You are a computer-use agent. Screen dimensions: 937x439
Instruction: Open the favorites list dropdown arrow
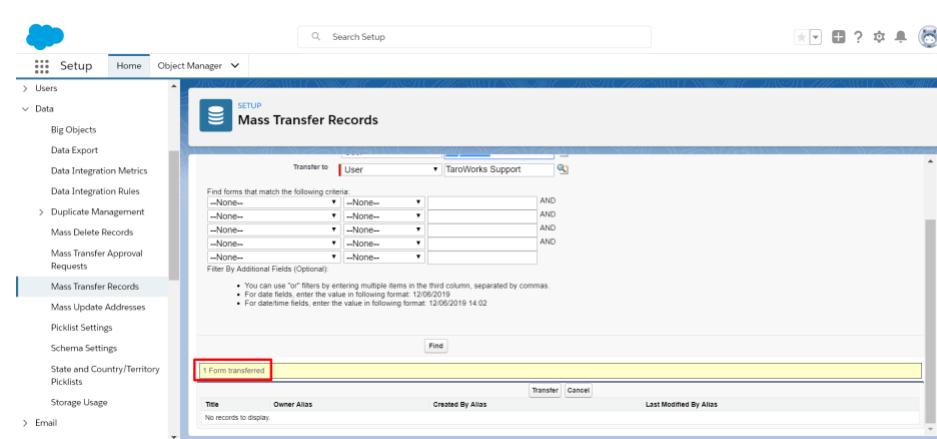pyautogui.click(x=816, y=37)
